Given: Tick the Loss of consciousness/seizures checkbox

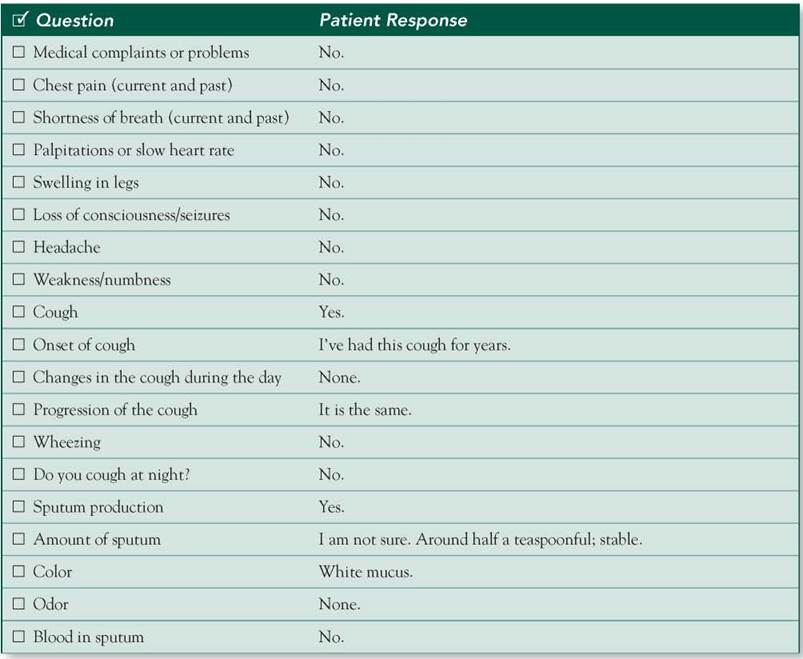Looking at the screenshot, I should [18, 214].
